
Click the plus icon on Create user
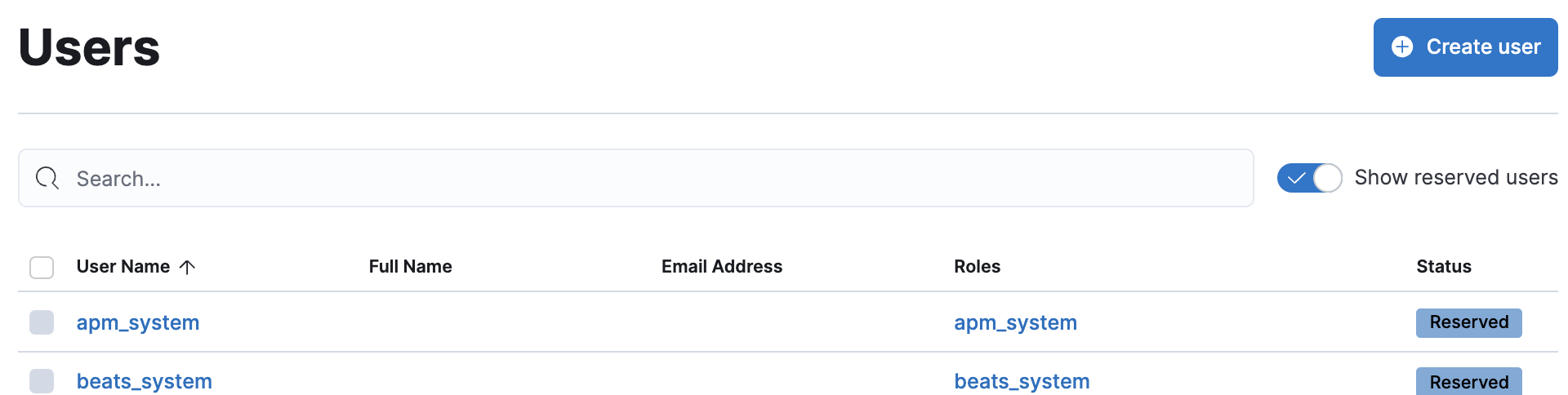coord(1402,47)
